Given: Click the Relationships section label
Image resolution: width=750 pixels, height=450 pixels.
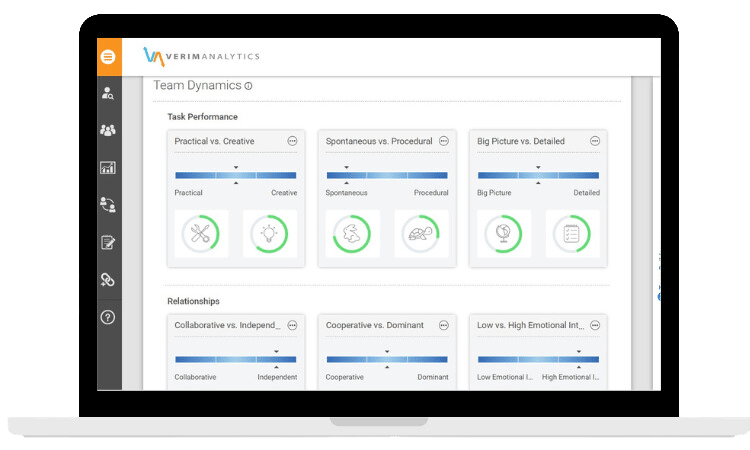Looking at the screenshot, I should click(193, 301).
